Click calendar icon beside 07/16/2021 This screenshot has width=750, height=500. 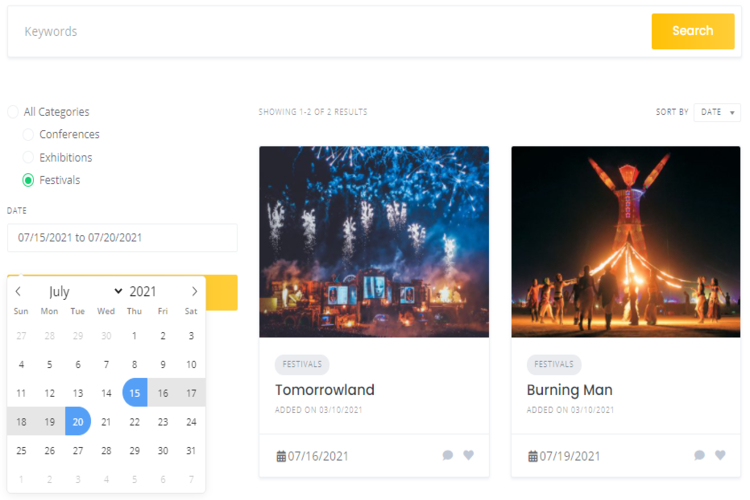click(x=281, y=456)
